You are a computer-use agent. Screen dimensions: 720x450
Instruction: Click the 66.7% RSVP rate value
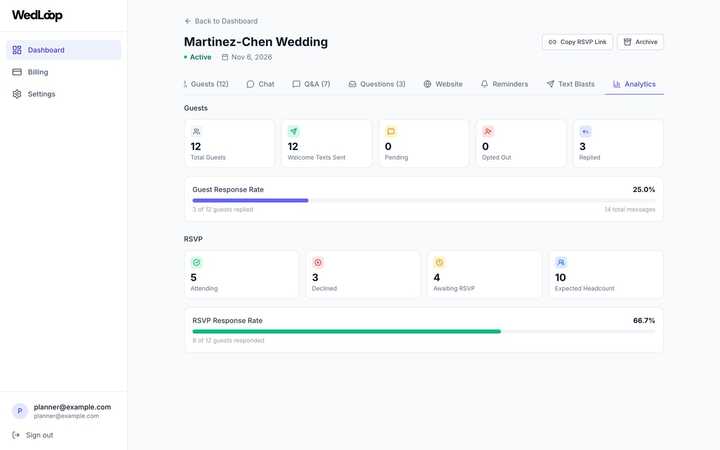[x=644, y=321]
